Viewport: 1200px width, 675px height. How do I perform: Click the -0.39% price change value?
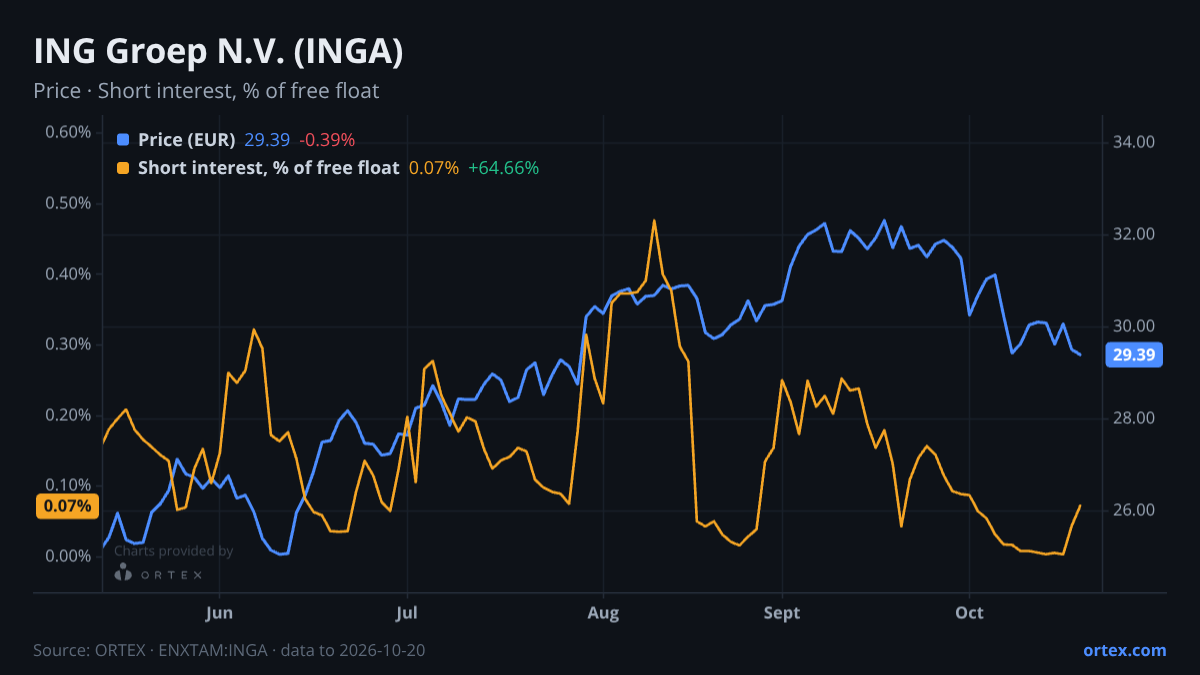point(327,140)
